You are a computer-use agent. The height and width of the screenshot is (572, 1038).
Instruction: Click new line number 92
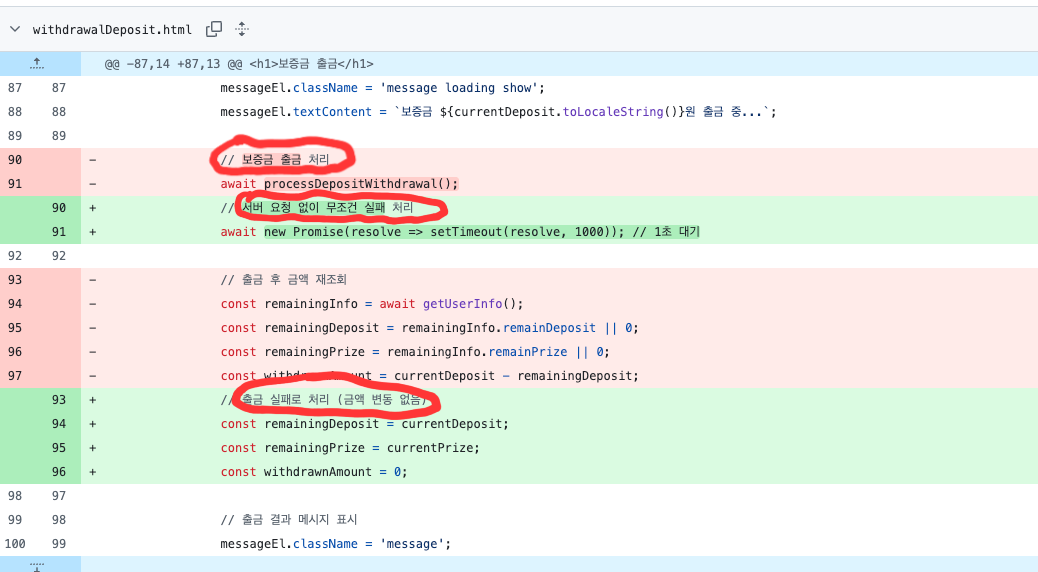click(59, 256)
